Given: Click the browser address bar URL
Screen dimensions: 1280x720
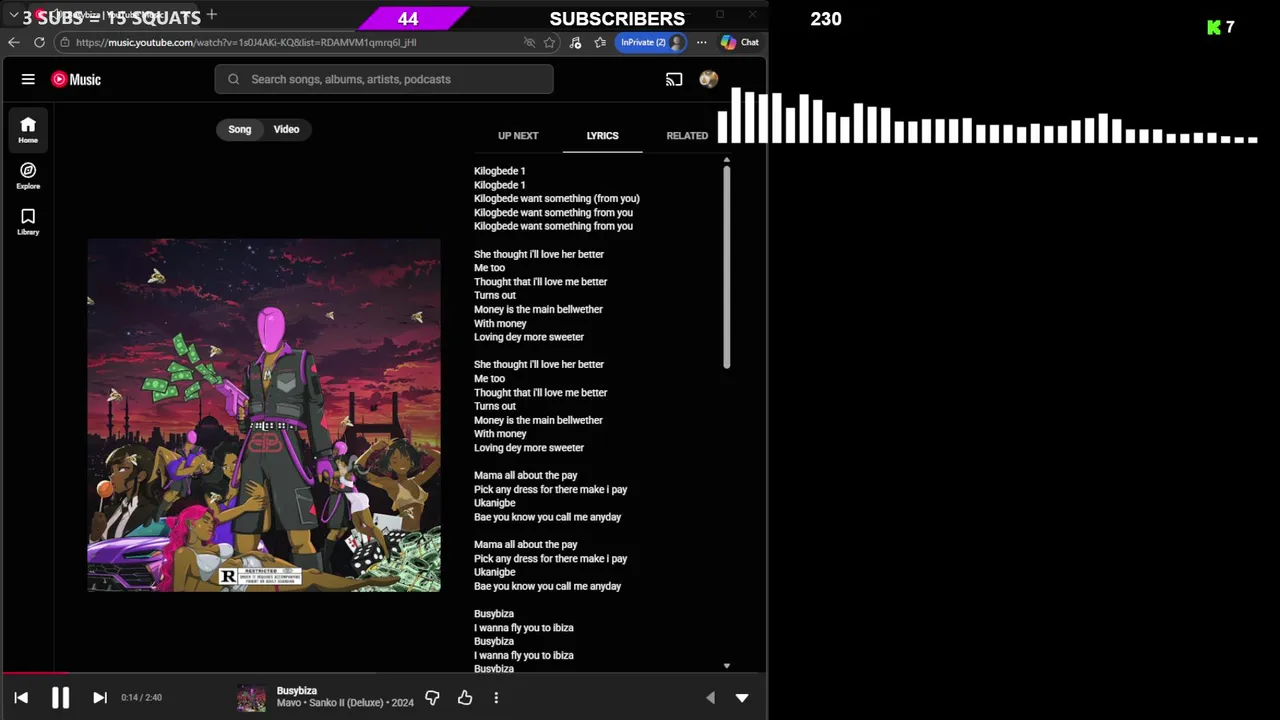Looking at the screenshot, I should 246,42.
